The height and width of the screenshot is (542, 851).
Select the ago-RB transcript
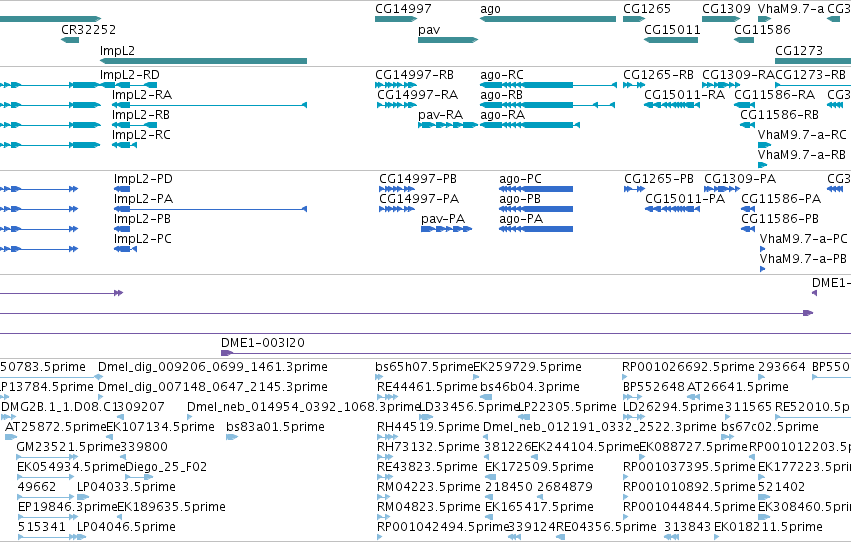coord(548,105)
